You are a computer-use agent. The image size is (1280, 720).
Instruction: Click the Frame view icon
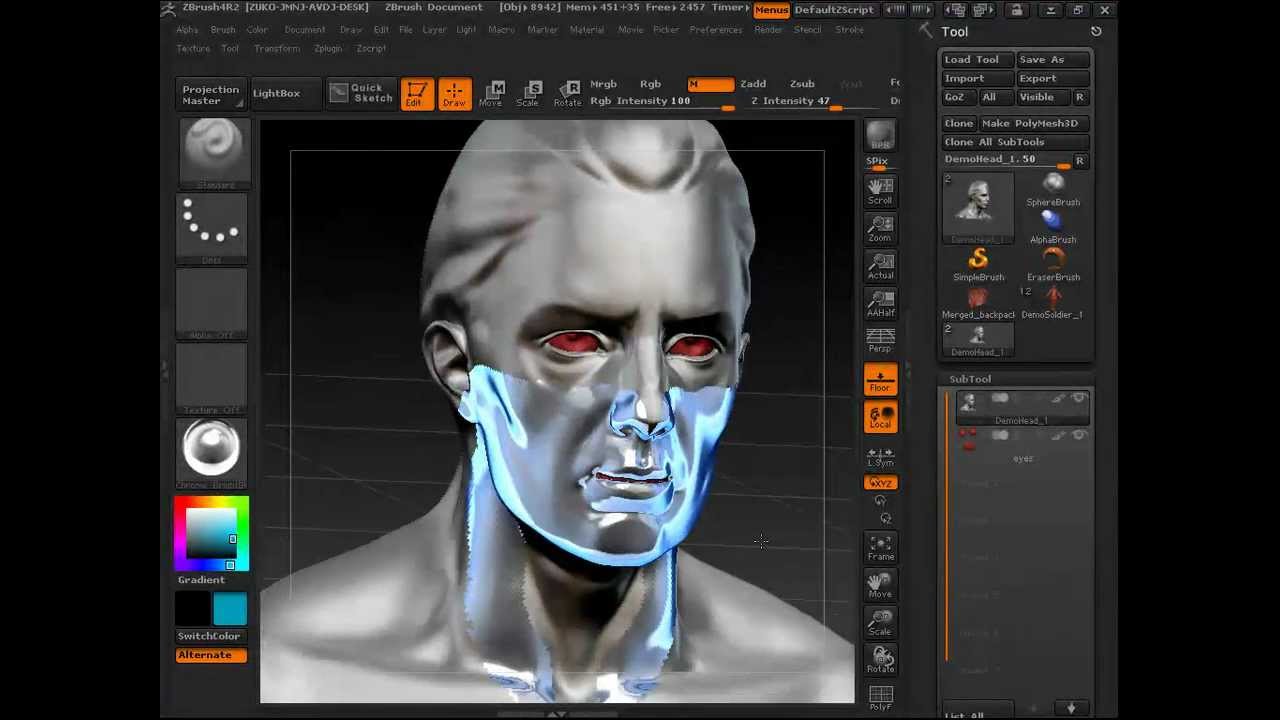point(880,548)
